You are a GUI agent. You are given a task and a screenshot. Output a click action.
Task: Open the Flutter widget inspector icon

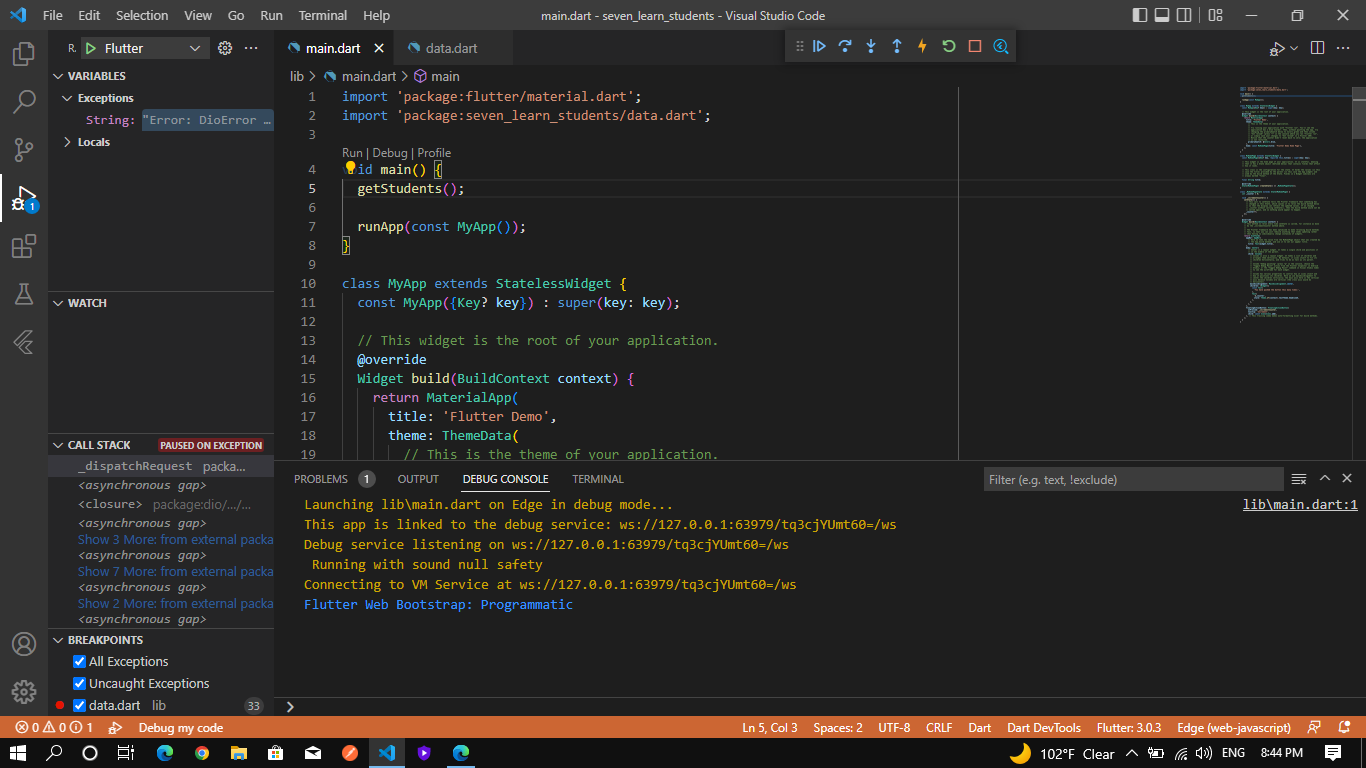(1001, 47)
